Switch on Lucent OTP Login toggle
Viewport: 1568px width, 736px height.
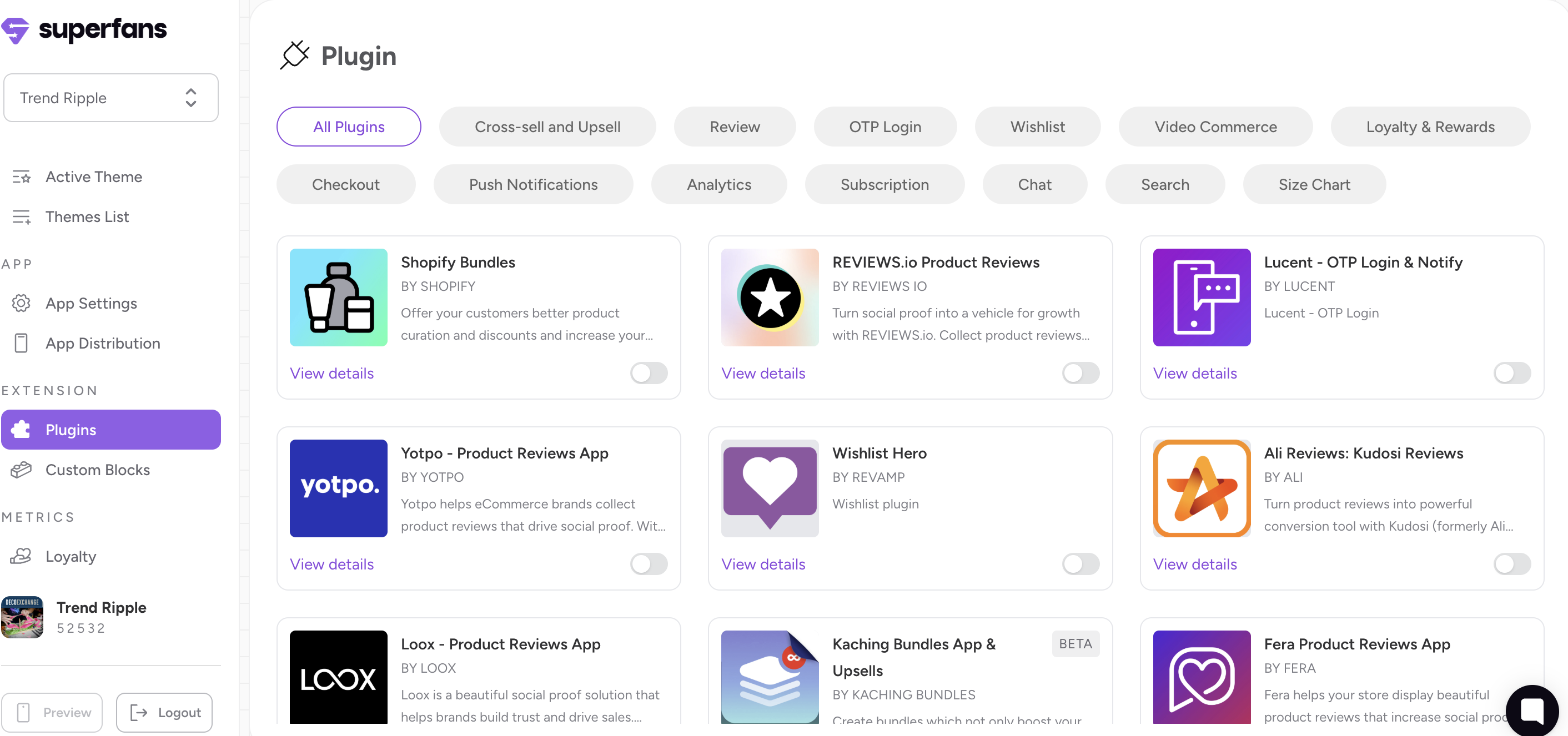point(1511,373)
